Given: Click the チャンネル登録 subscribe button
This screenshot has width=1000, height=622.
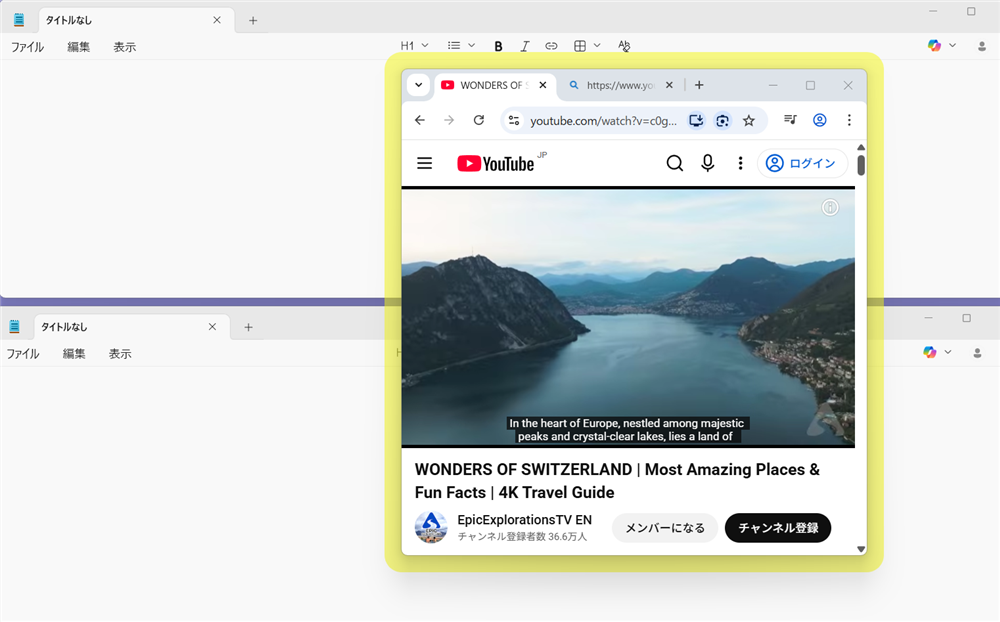Looking at the screenshot, I should (x=777, y=528).
